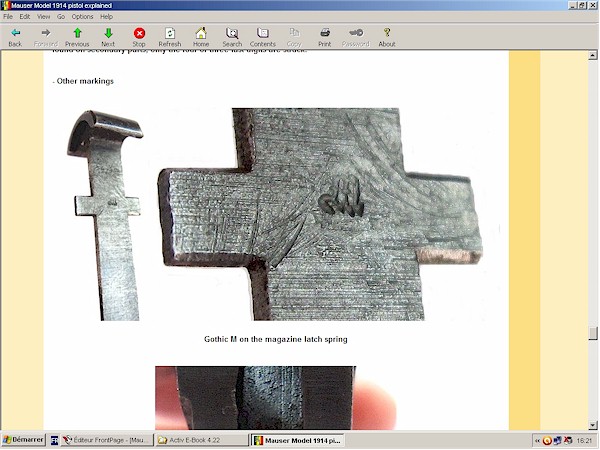The height and width of the screenshot is (450, 600).
Task: Open the File menu
Action: point(8,16)
